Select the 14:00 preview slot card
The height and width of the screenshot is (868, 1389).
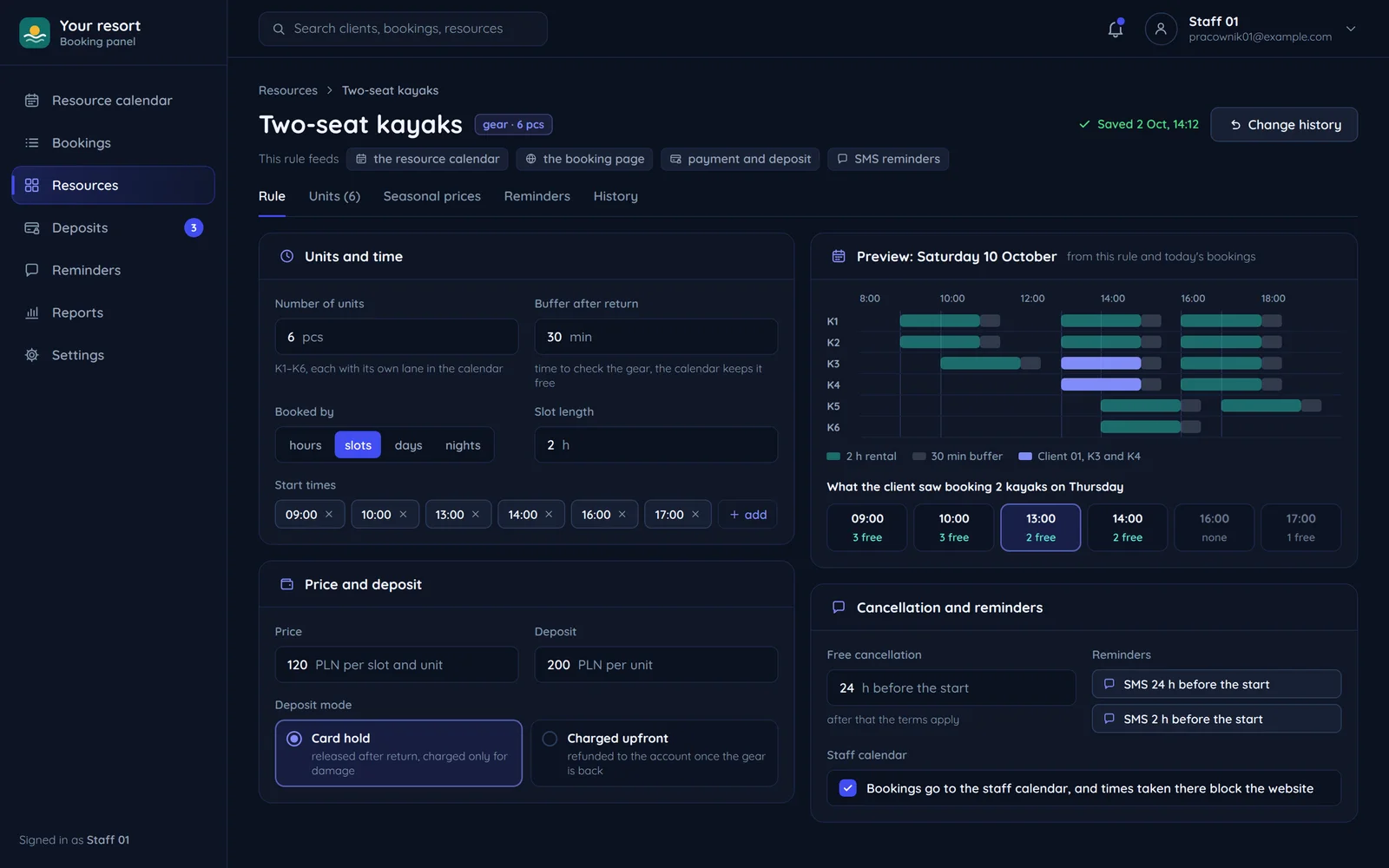point(1128,528)
